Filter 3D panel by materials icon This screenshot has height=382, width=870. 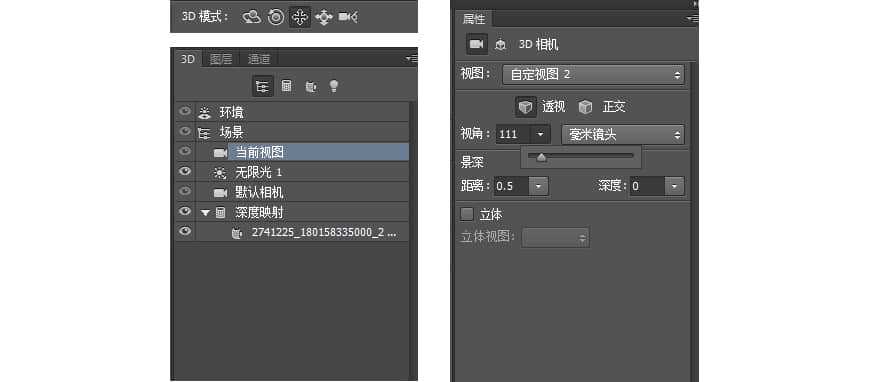tap(311, 86)
